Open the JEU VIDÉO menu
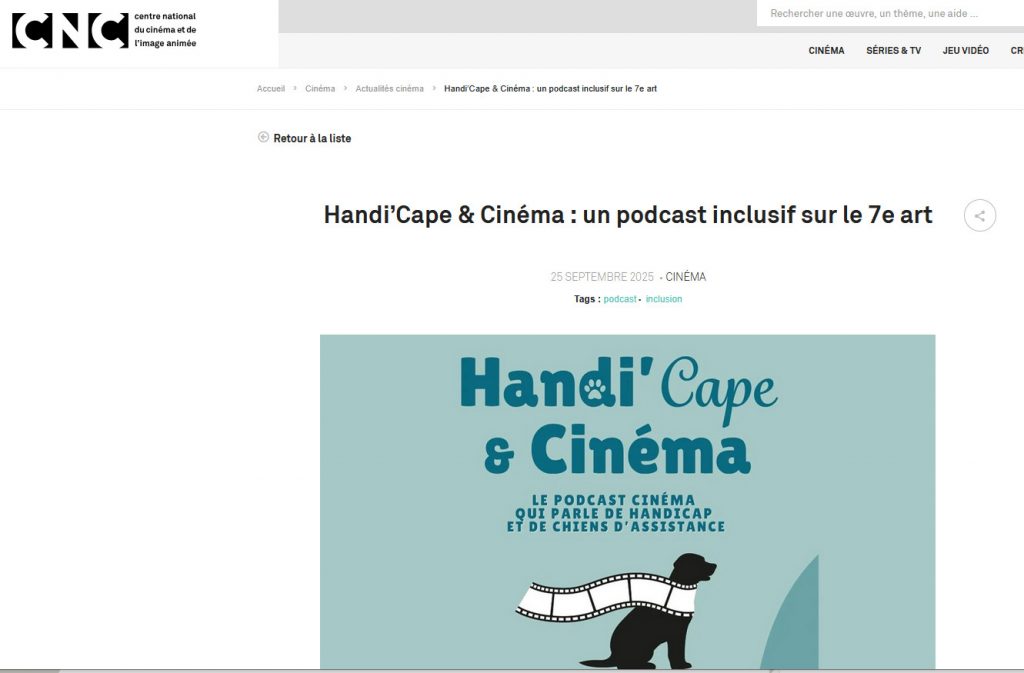This screenshot has height=673, width=1024. 965,51
